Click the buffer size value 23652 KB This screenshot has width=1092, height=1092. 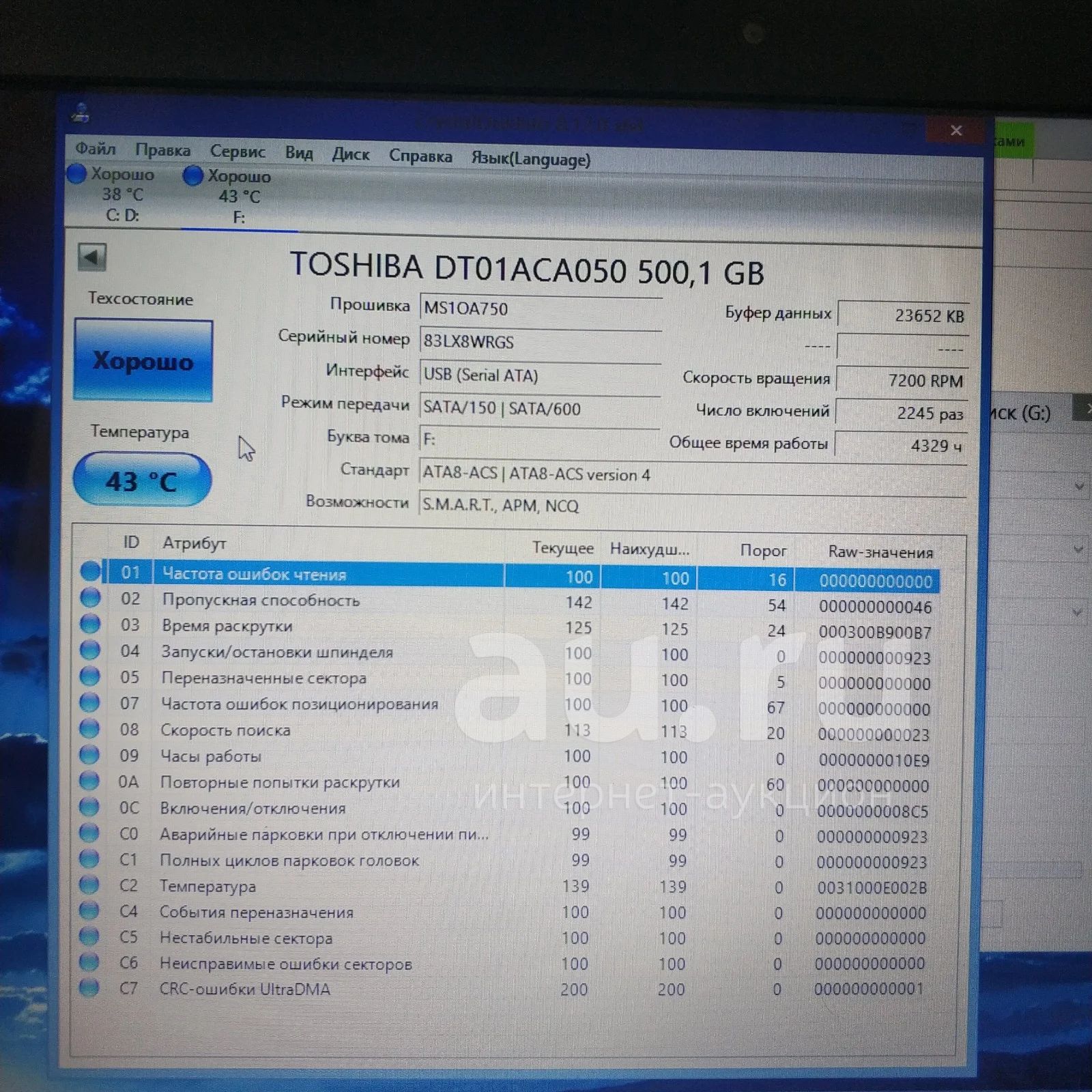[x=903, y=315]
